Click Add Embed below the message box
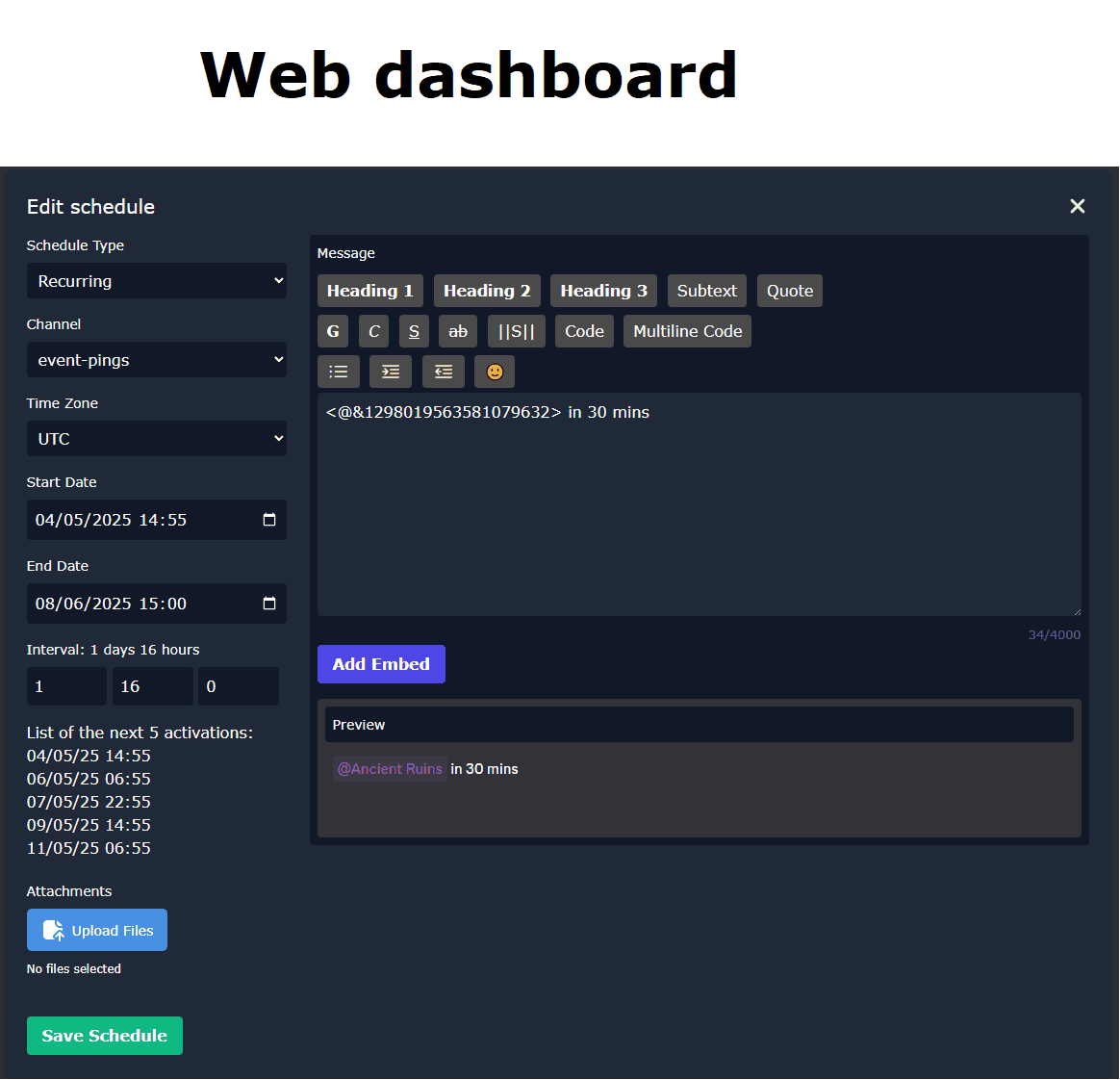1120x1080 pixels. click(x=381, y=663)
